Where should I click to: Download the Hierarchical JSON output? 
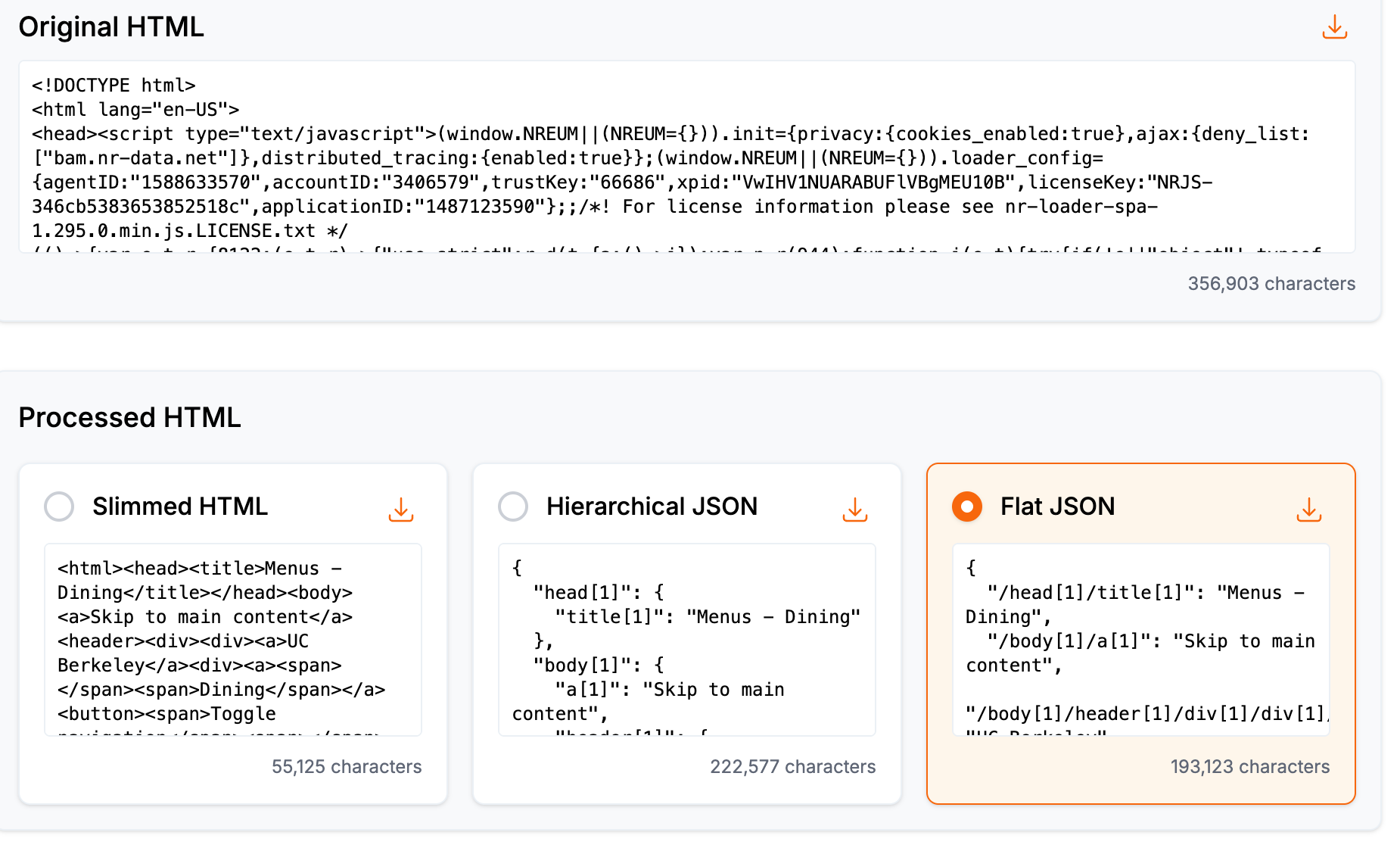click(x=854, y=510)
